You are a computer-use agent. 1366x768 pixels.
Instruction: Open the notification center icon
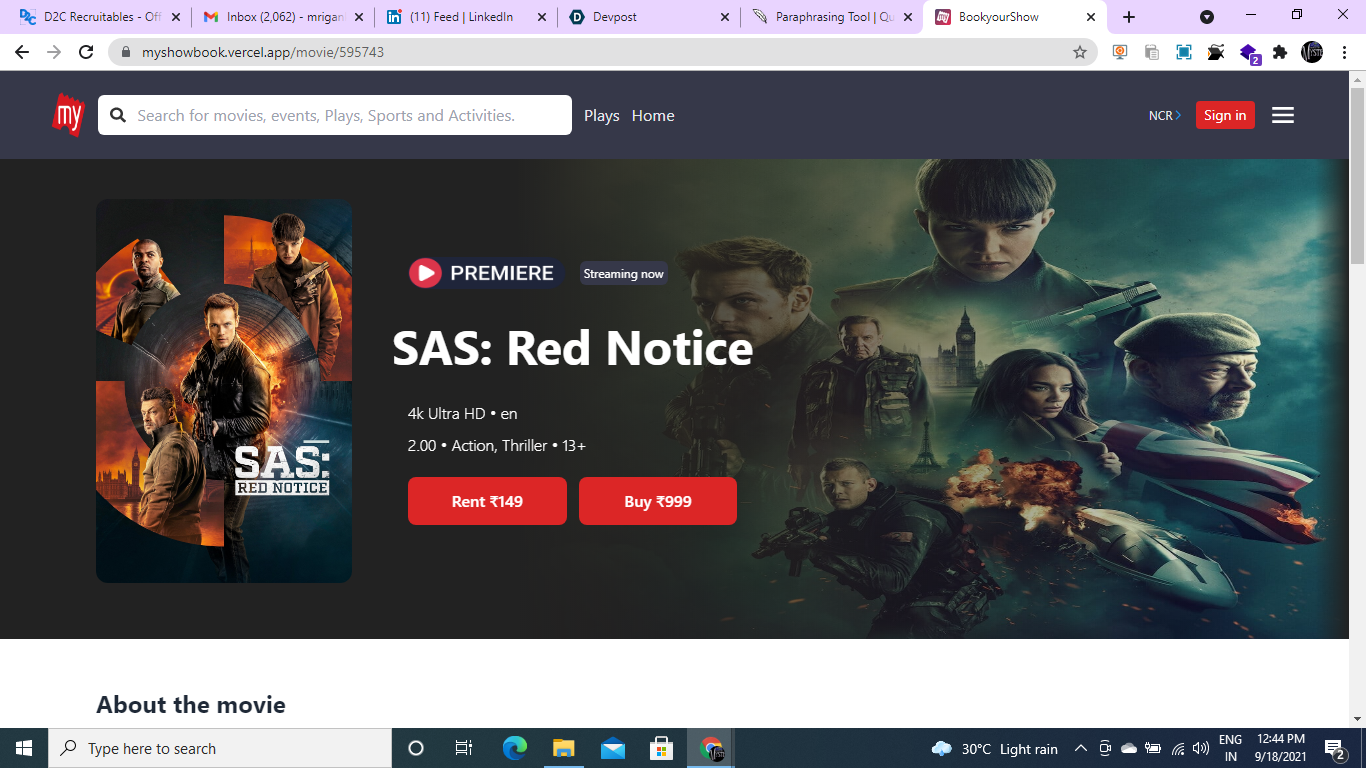(1335, 748)
